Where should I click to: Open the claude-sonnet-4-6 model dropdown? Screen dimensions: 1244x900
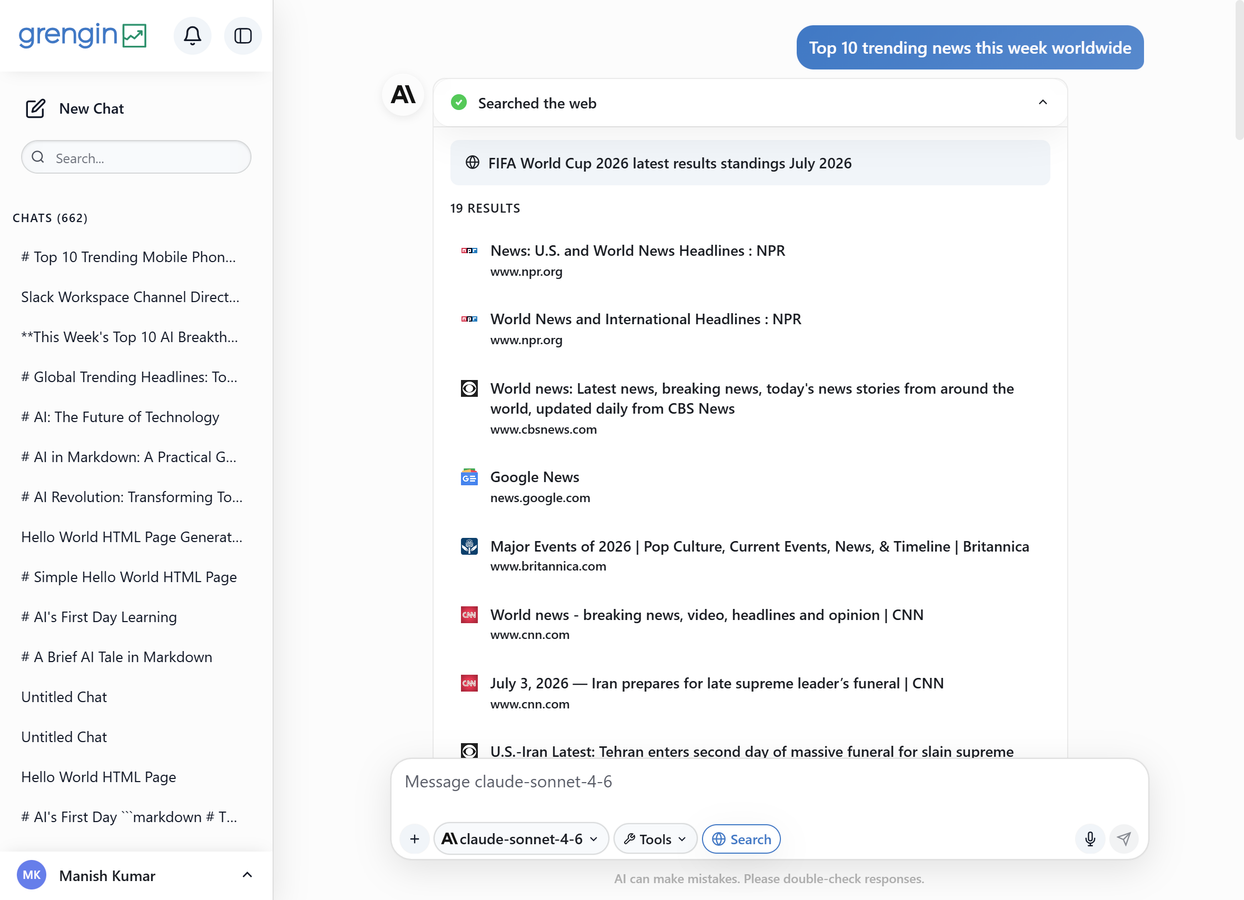[x=520, y=839]
